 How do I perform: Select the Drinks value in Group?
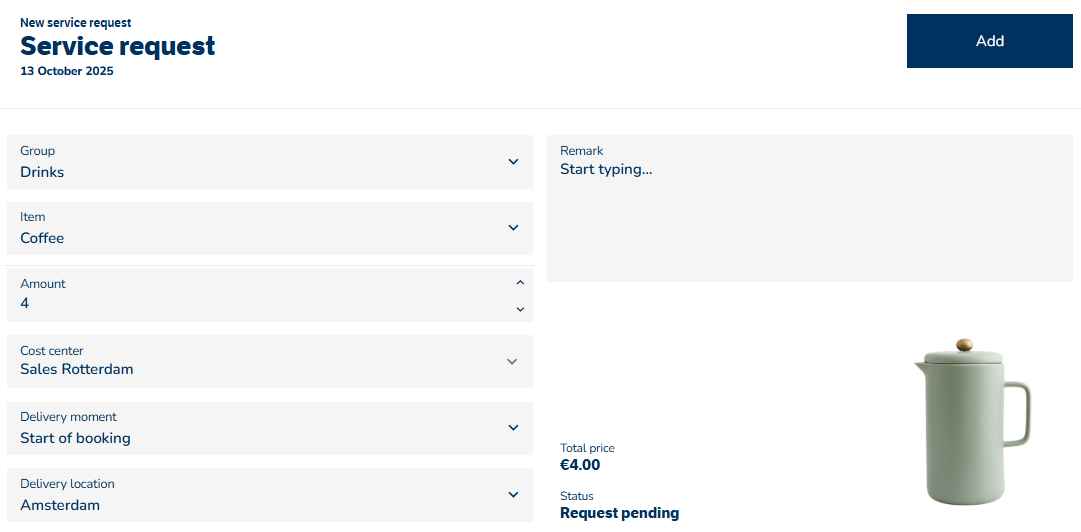point(42,172)
